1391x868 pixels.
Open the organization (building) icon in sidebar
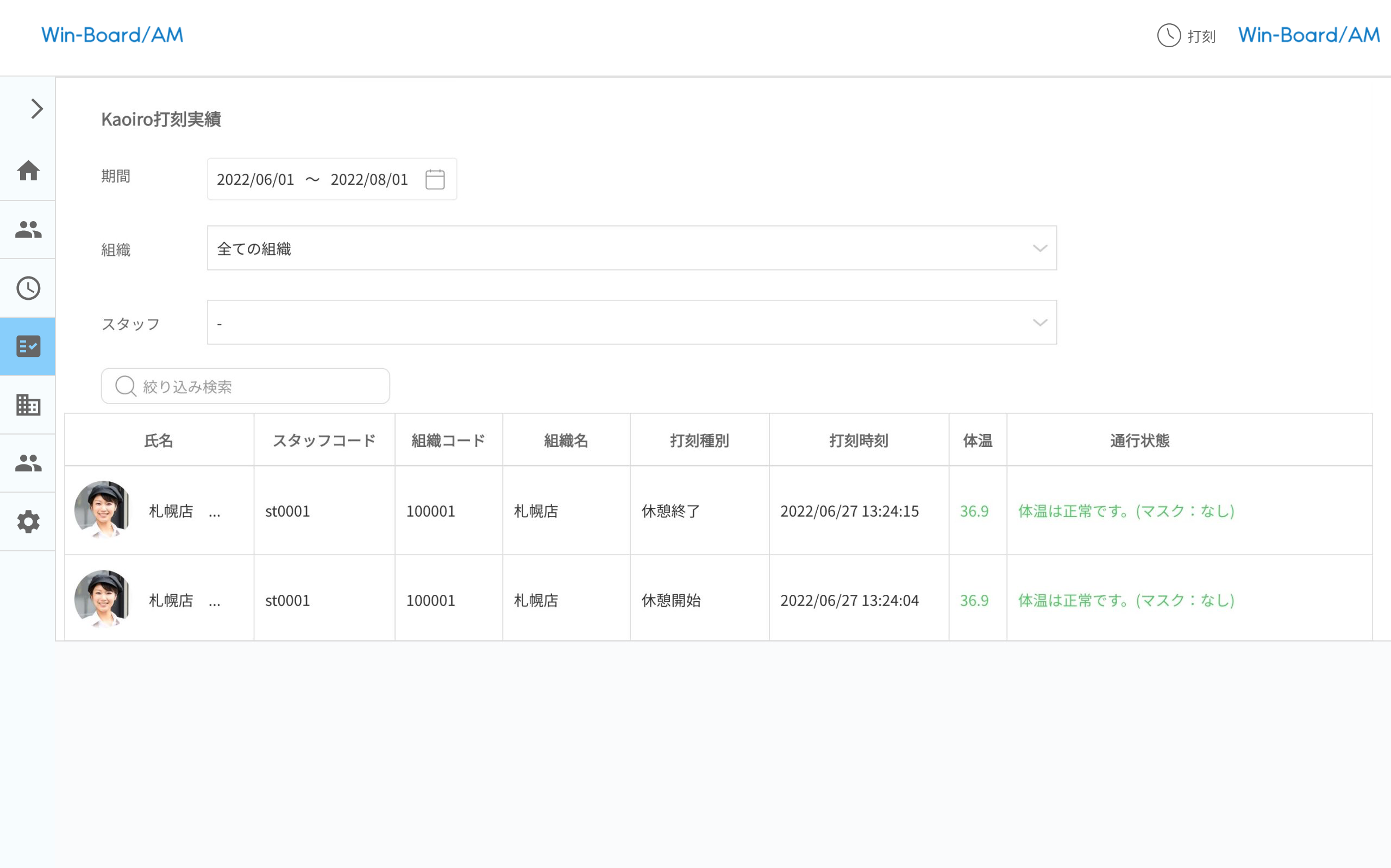click(27, 405)
